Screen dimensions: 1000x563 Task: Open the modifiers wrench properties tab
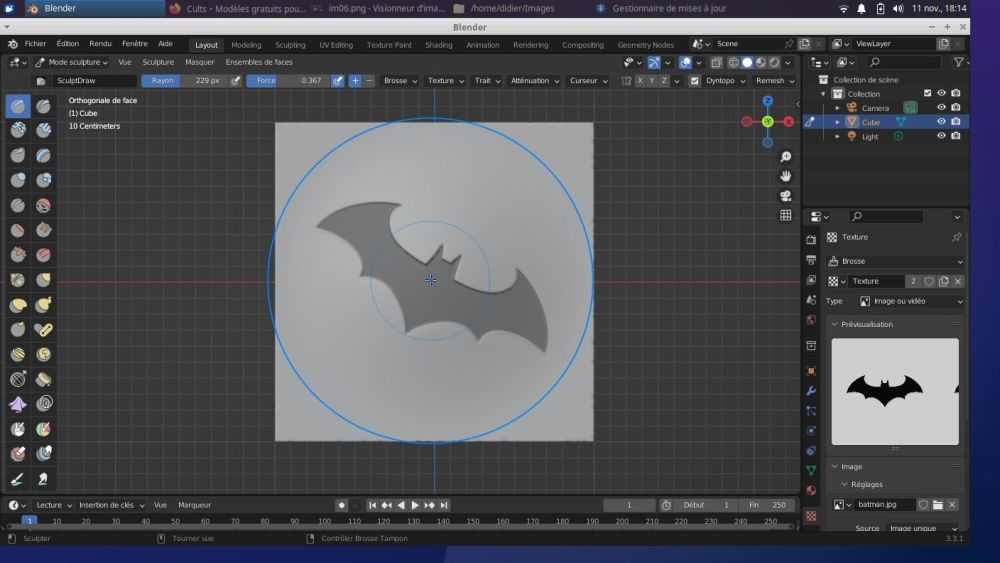tap(811, 391)
